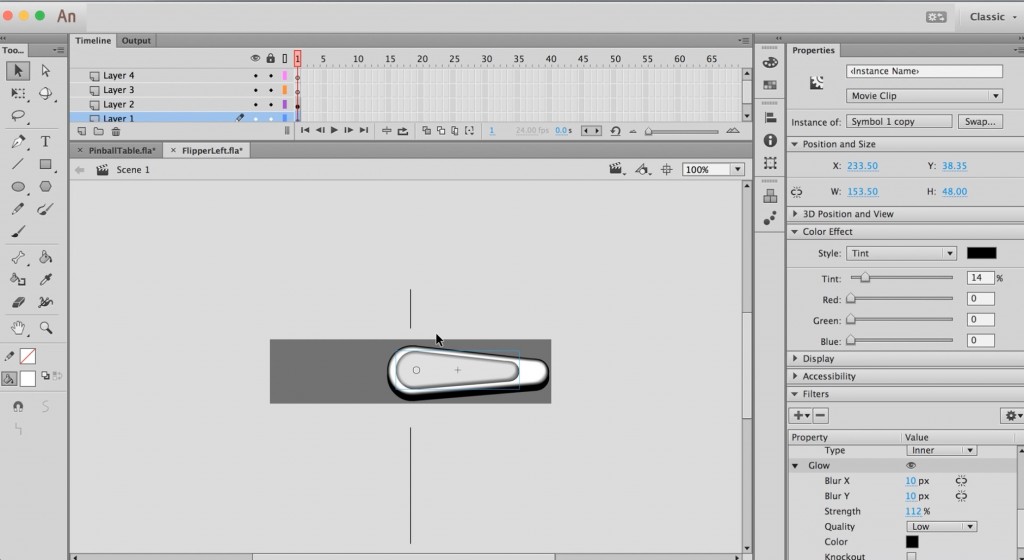Toggle Glow filter eye icon

(x=911, y=465)
